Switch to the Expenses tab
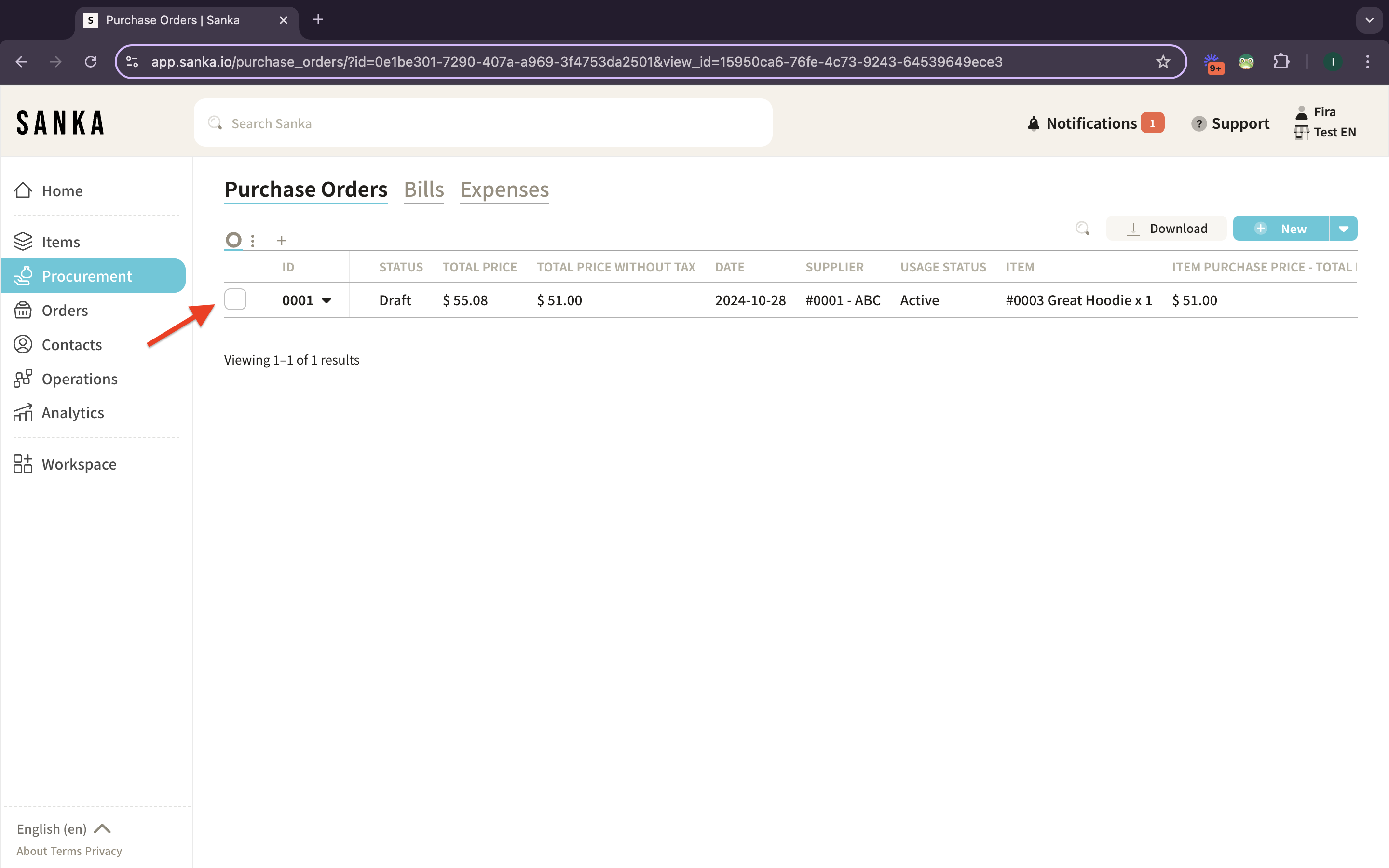The width and height of the screenshot is (1389, 868). 504,190
